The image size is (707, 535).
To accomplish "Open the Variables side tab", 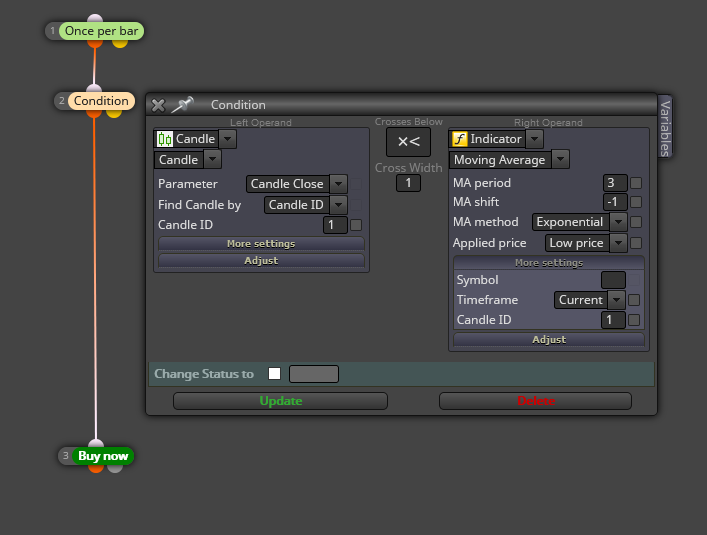I will (x=665, y=128).
